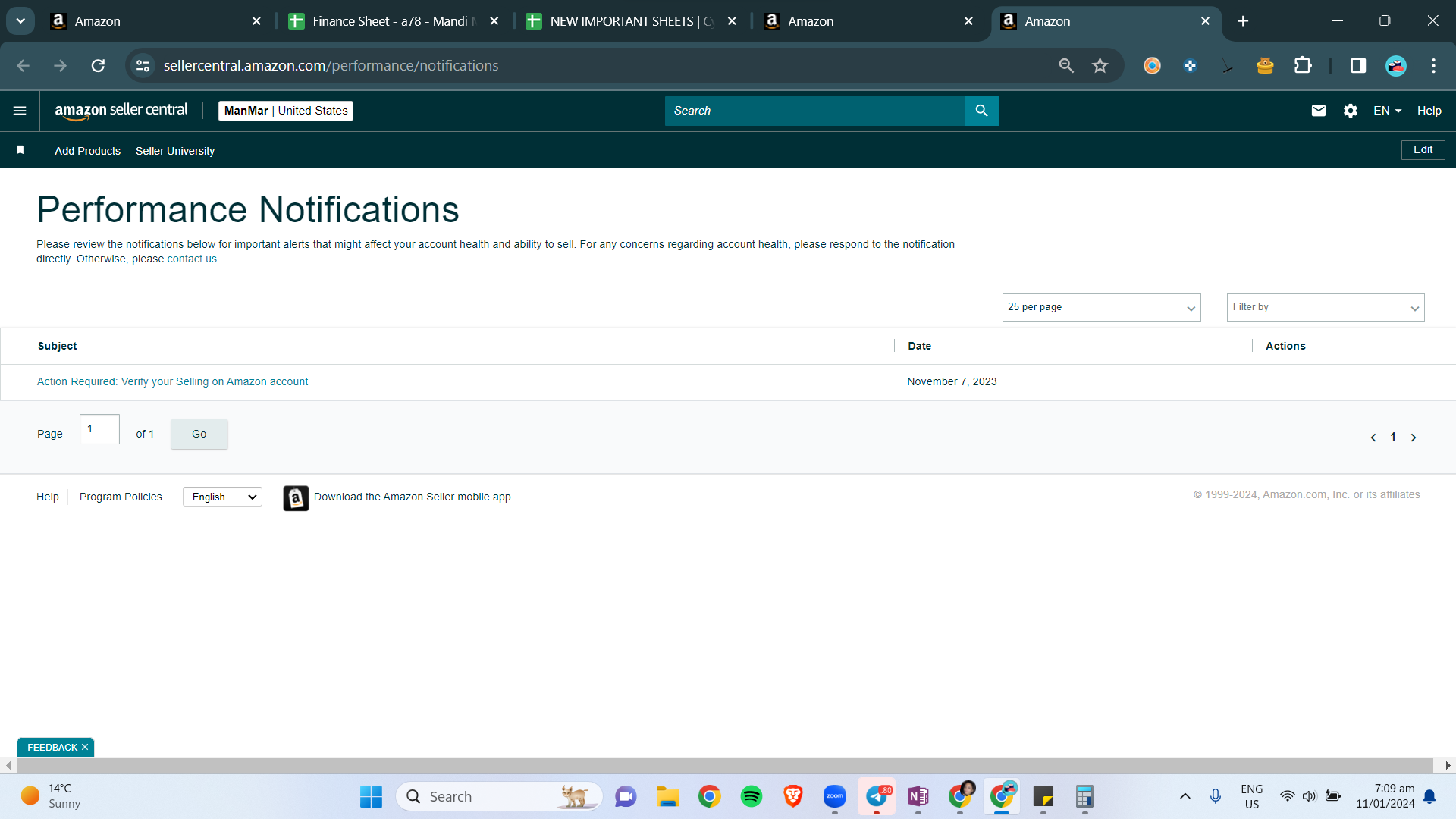Image resolution: width=1456 pixels, height=819 pixels.
Task: Close the FEEDBACK tab
Action: point(85,747)
